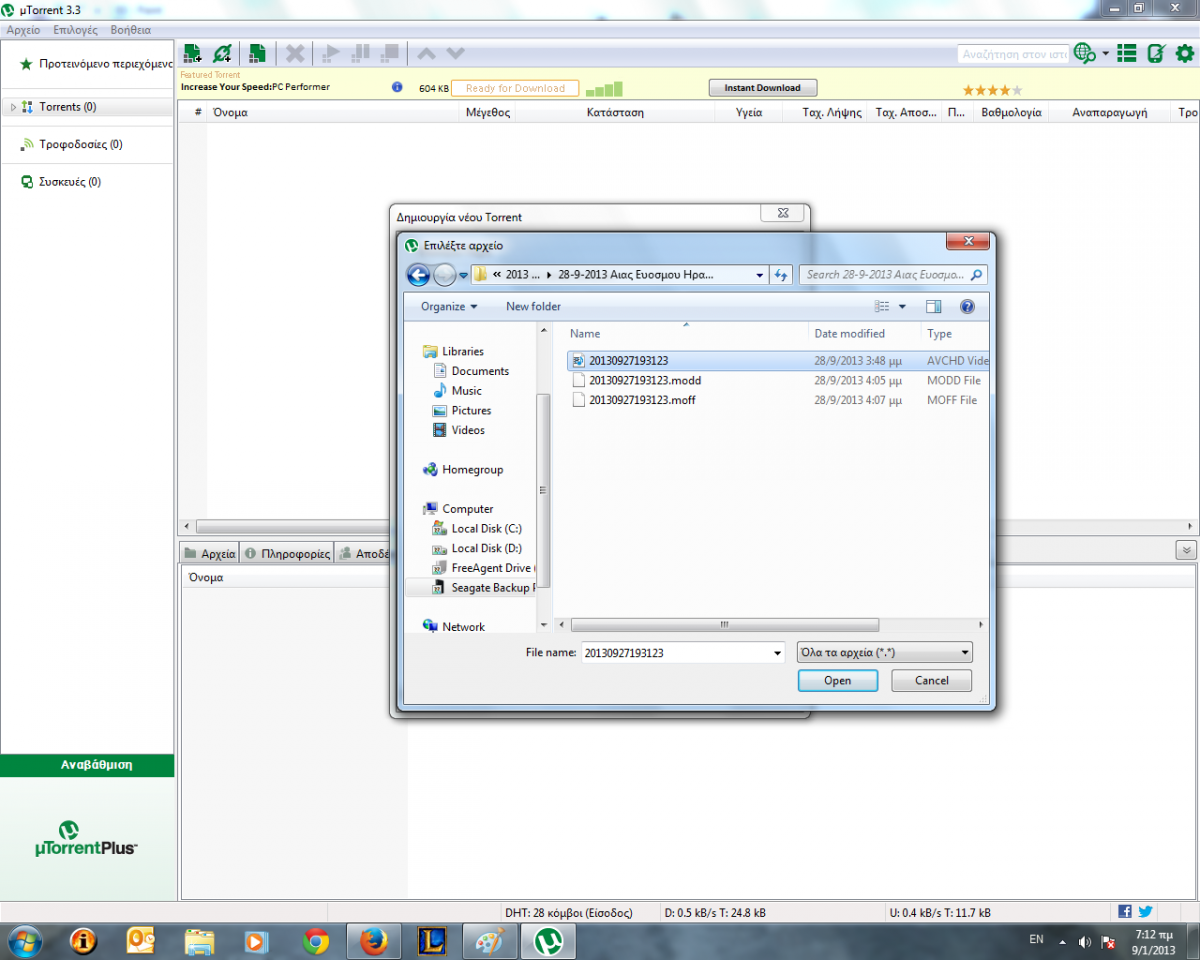The width and height of the screenshot is (1200, 960).
Task: Toggle the list view layout icon
Action: click(x=1127, y=53)
